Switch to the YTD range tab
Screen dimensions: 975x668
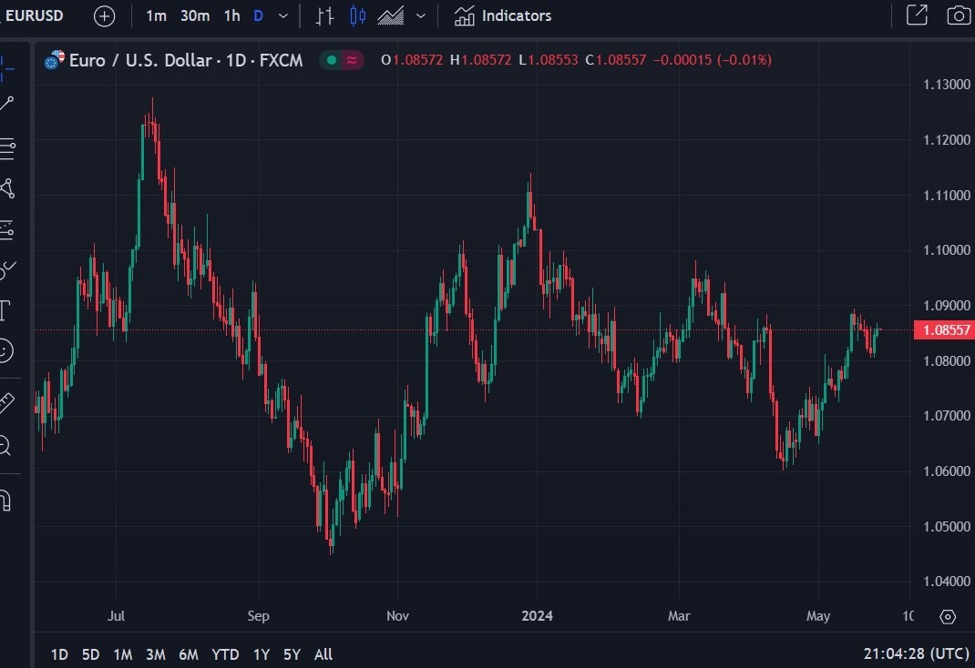point(225,654)
